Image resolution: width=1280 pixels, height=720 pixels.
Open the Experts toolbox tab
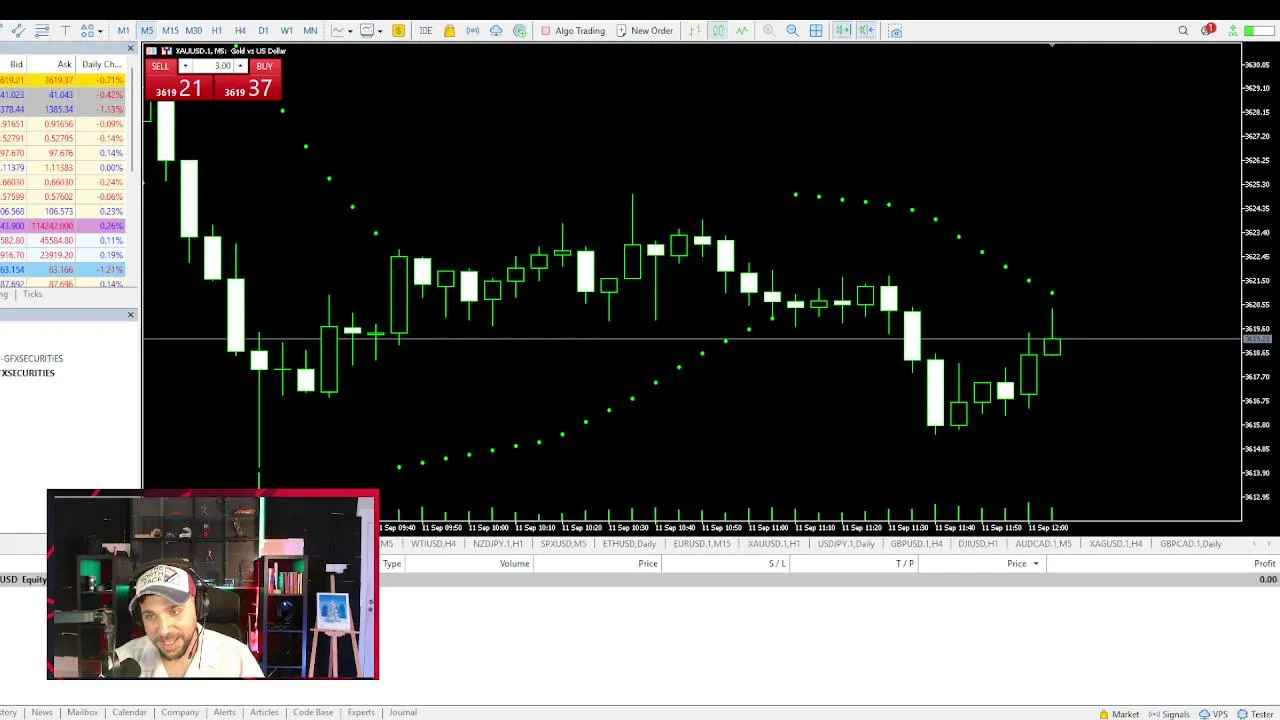(361, 712)
